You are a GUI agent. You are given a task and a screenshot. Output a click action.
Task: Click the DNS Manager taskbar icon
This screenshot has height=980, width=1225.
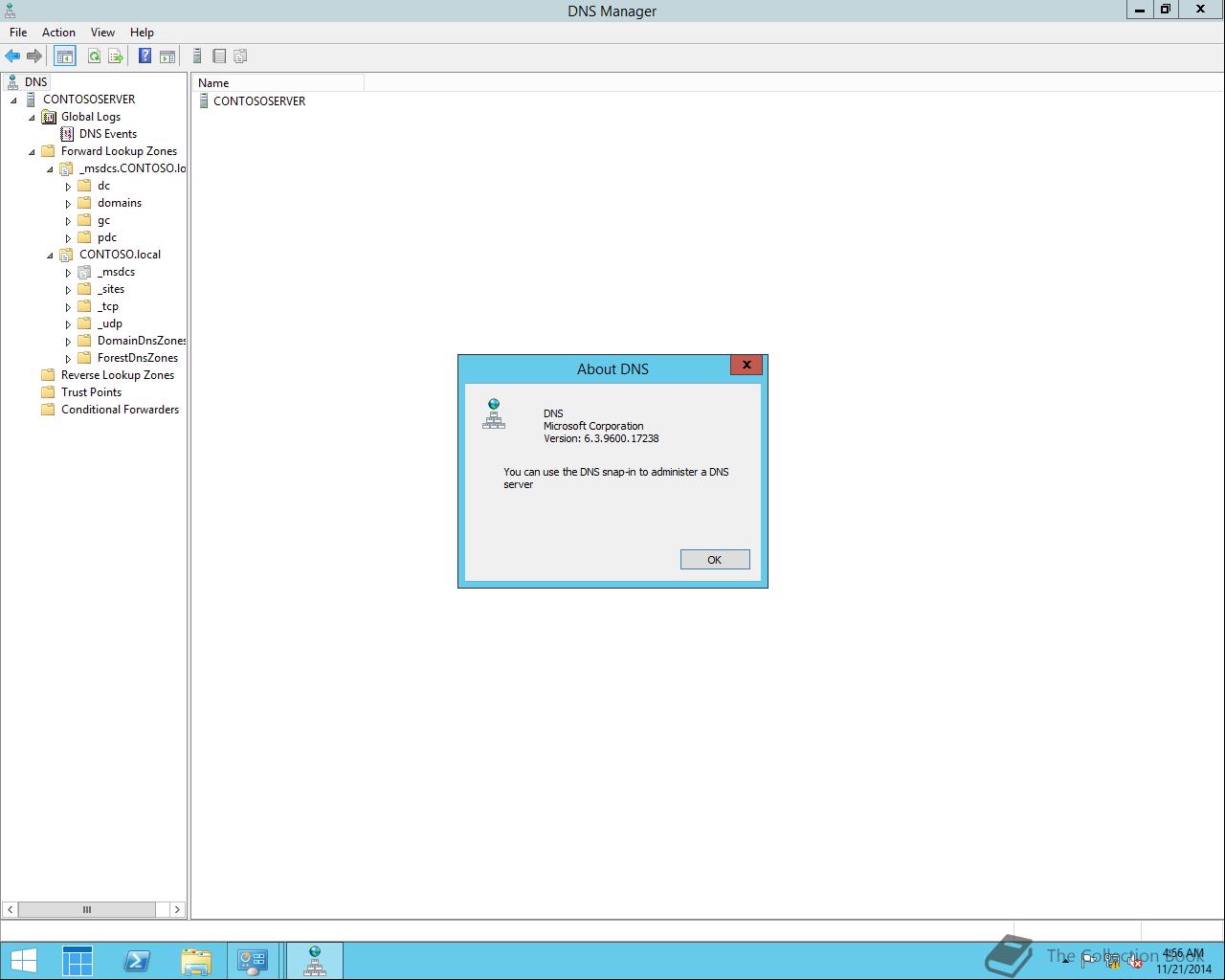pos(315,961)
